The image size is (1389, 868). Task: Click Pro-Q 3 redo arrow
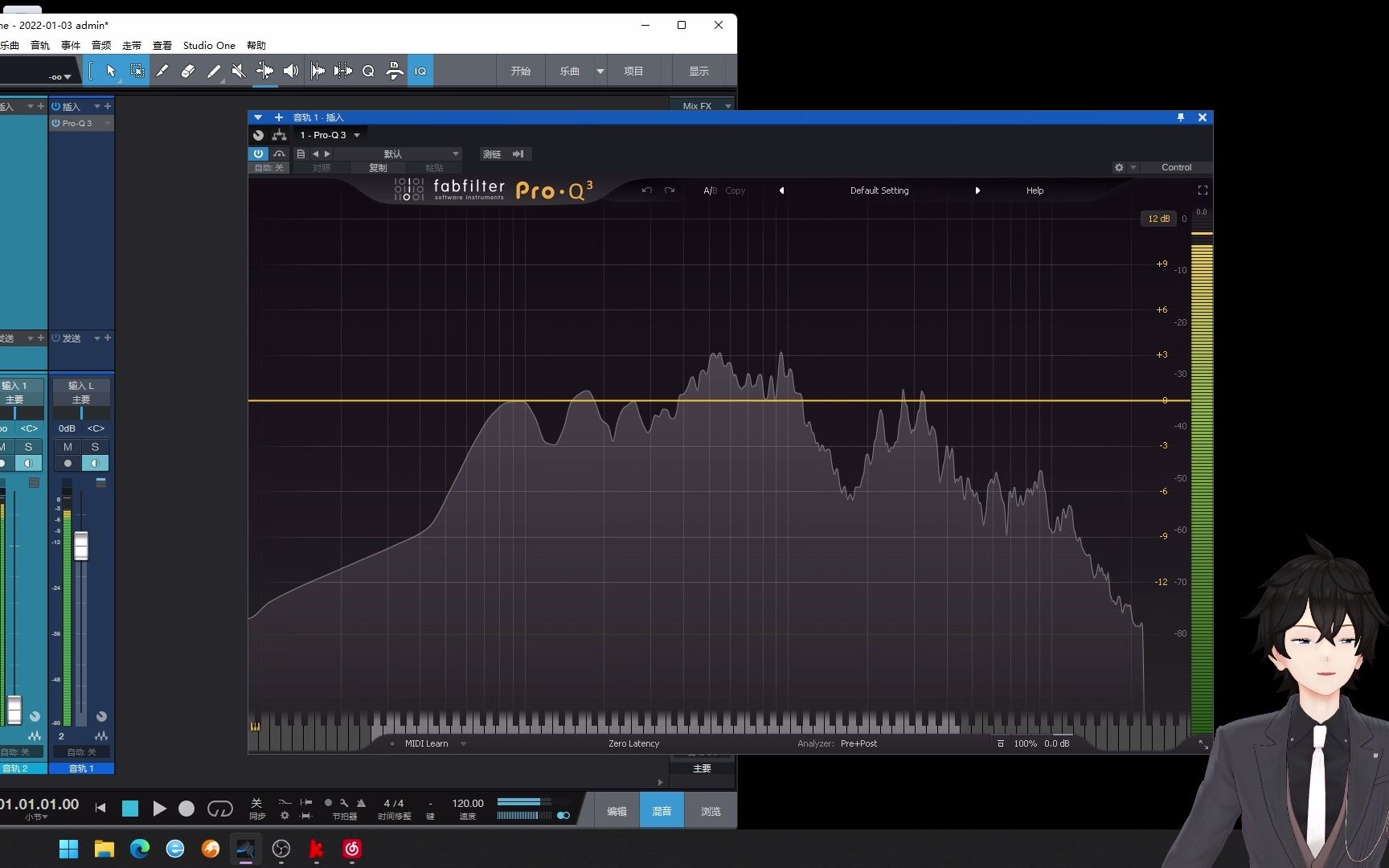tap(670, 190)
